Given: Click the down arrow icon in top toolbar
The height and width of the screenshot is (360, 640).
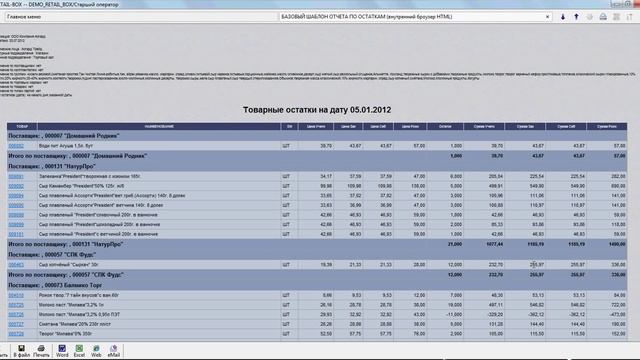Looking at the screenshot, I should point(562,17).
